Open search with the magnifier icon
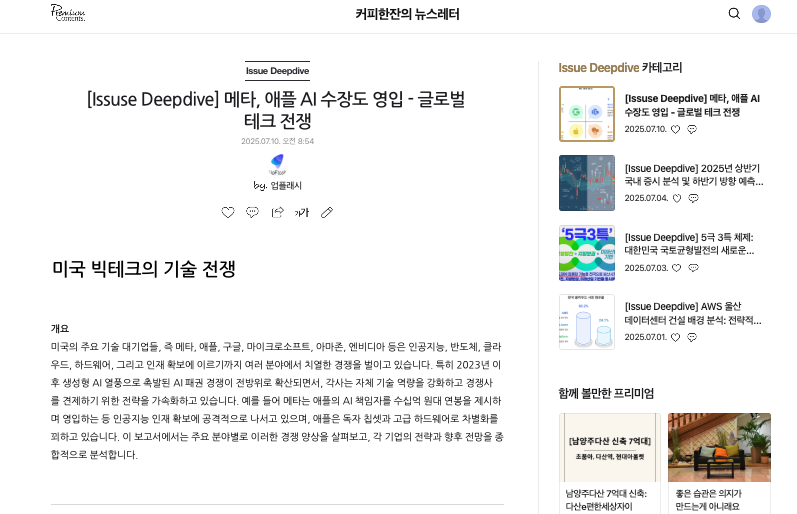This screenshot has height=514, width=797. tap(734, 13)
